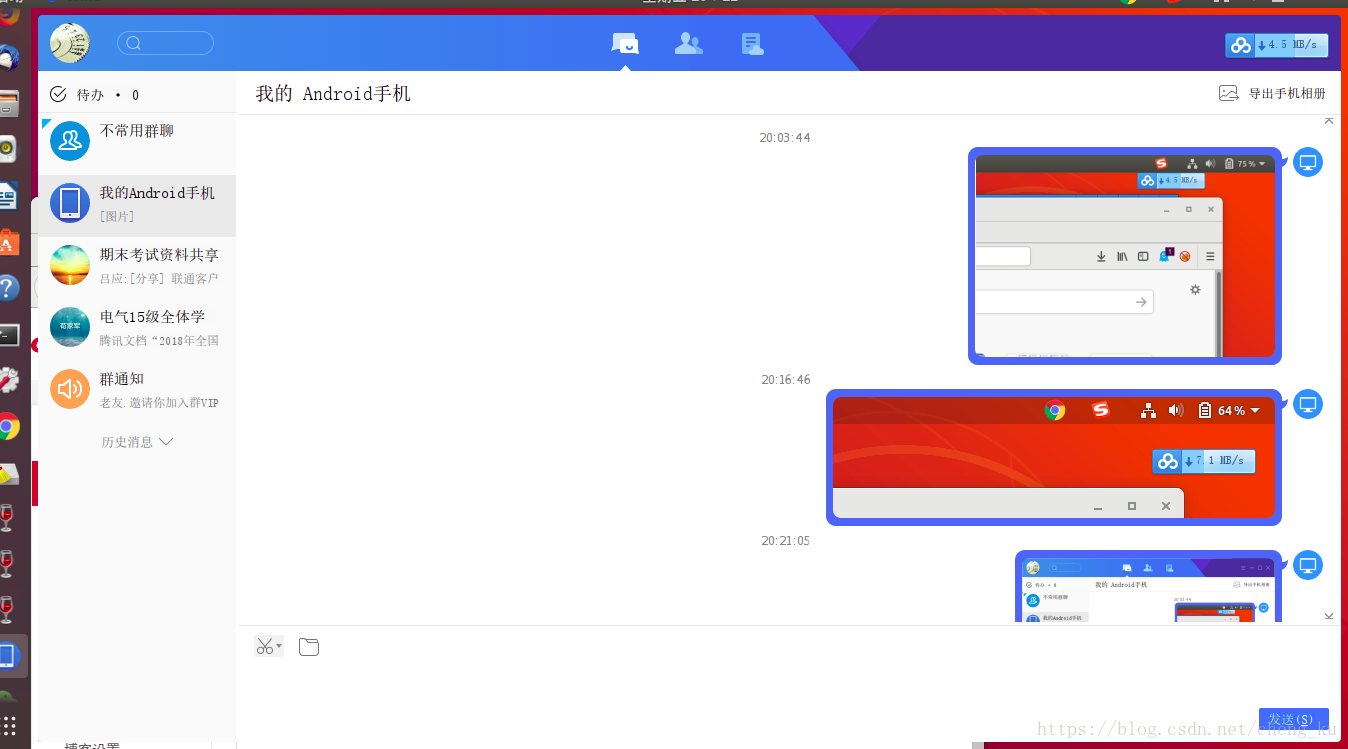The height and width of the screenshot is (749, 1348).
Task: Open LibreOffice Writer in the dock
Action: [8, 195]
